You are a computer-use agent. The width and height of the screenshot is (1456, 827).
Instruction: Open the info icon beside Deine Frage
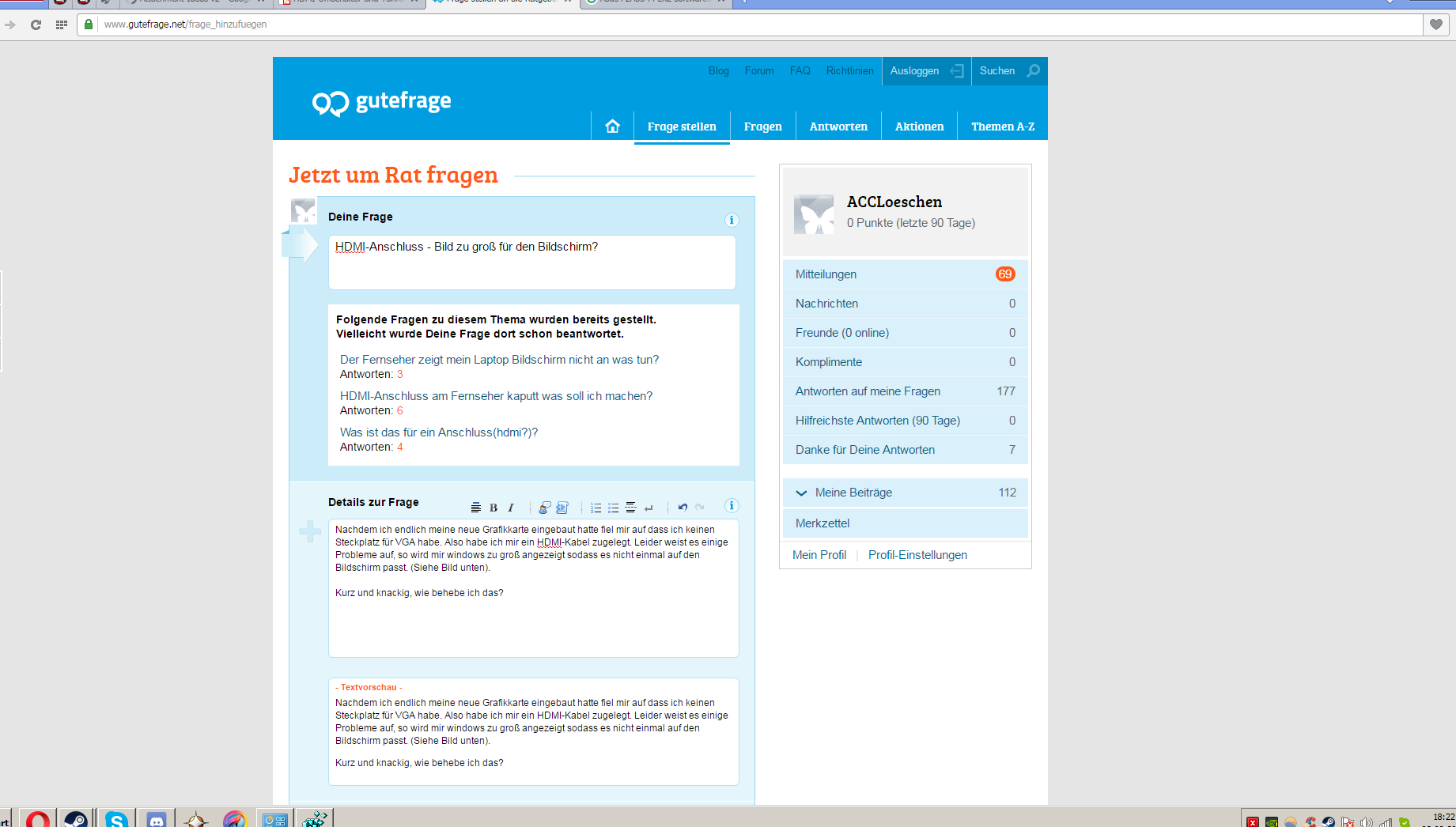pos(732,220)
